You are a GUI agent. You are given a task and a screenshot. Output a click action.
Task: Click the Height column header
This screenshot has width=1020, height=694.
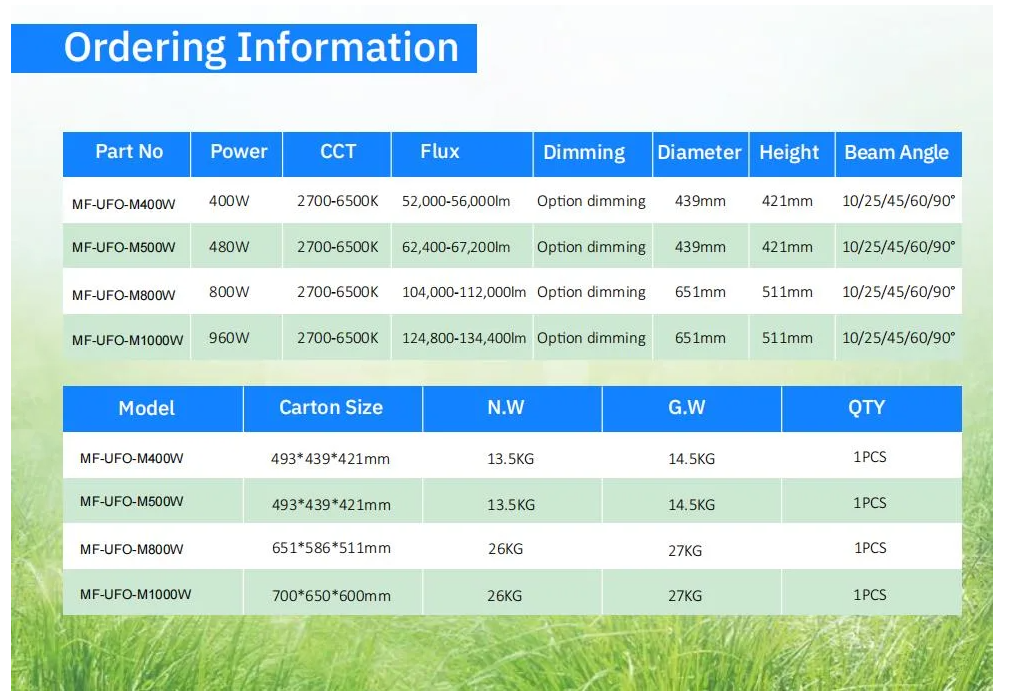point(789,153)
